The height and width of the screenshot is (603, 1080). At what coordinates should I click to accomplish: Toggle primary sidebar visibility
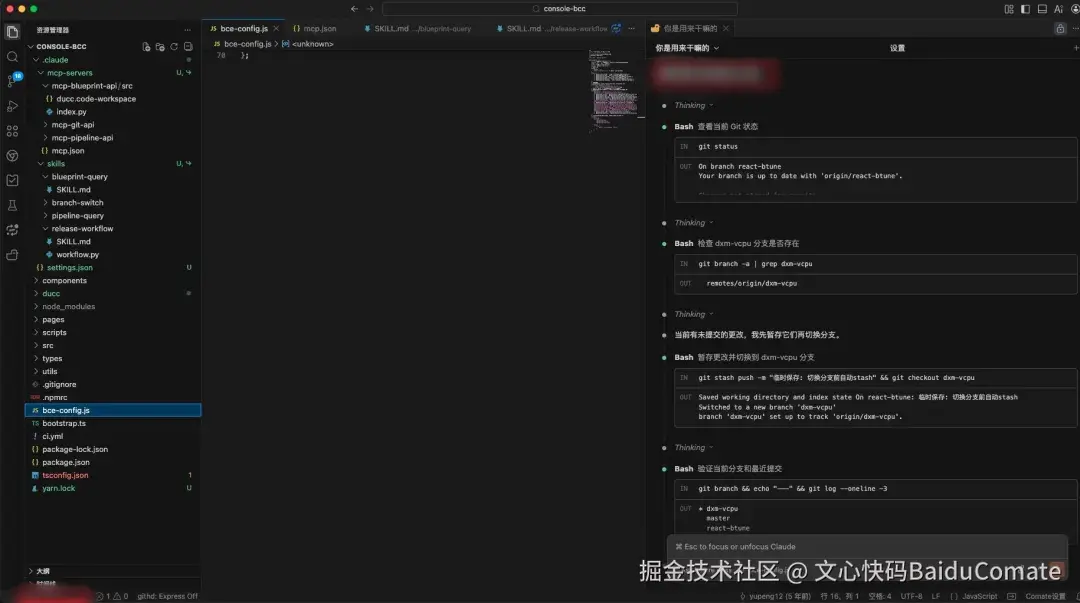pyautogui.click(x=1026, y=9)
